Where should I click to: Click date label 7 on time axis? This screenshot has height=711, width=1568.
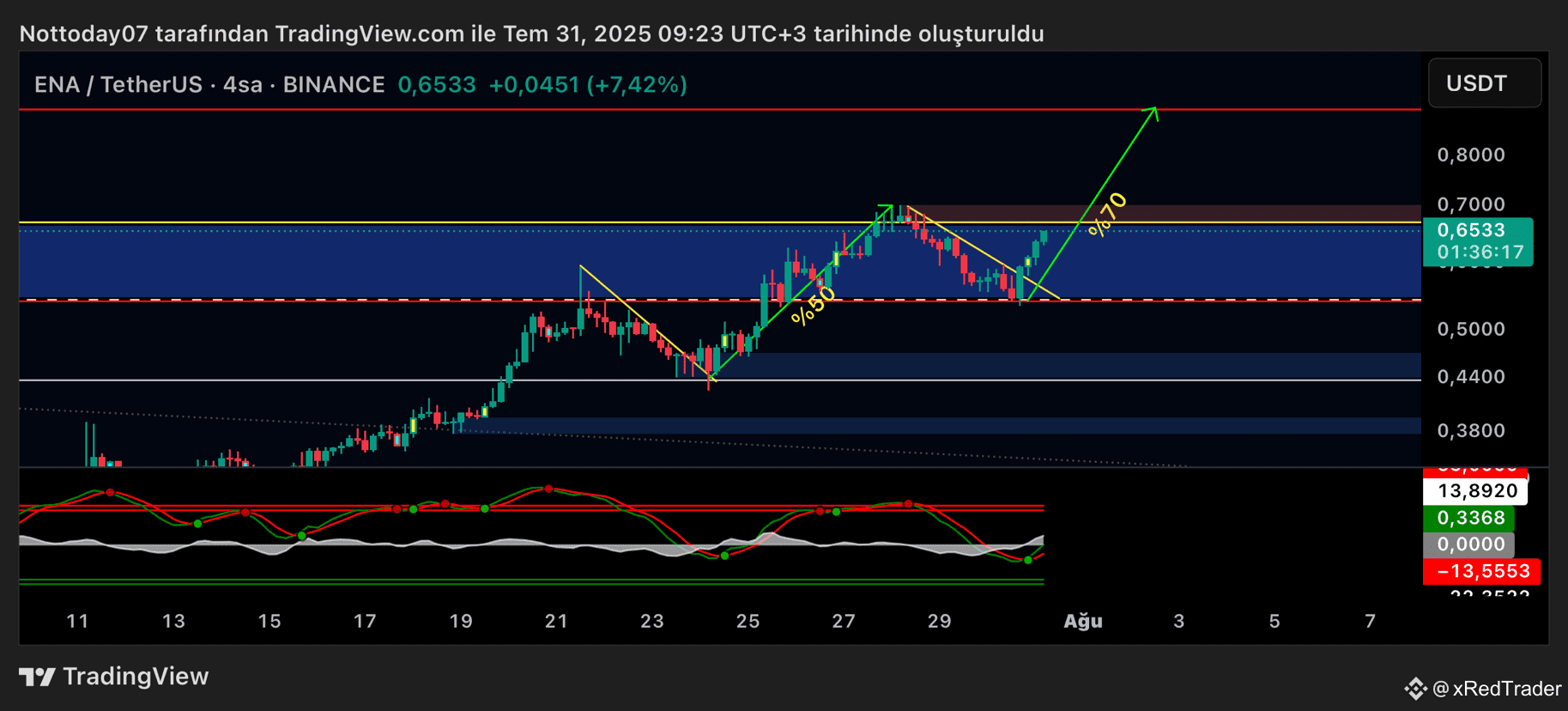[1371, 621]
